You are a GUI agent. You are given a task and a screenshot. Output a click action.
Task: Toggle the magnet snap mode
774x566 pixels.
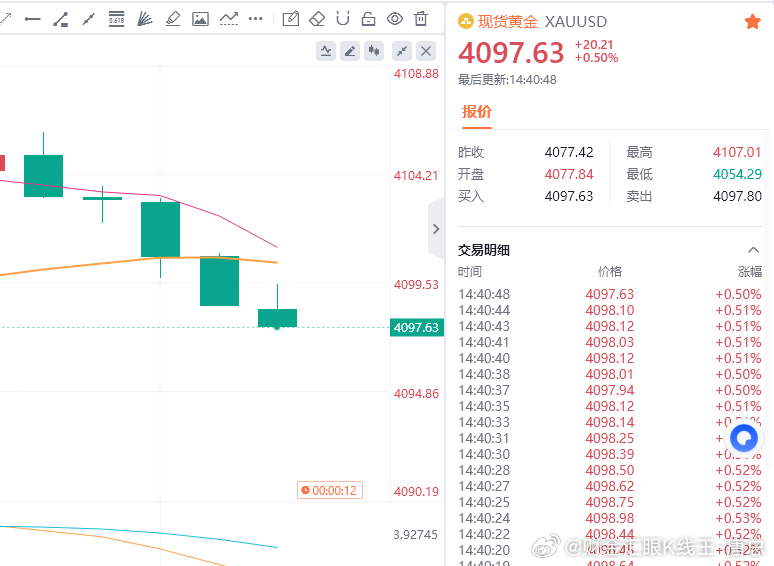(343, 19)
